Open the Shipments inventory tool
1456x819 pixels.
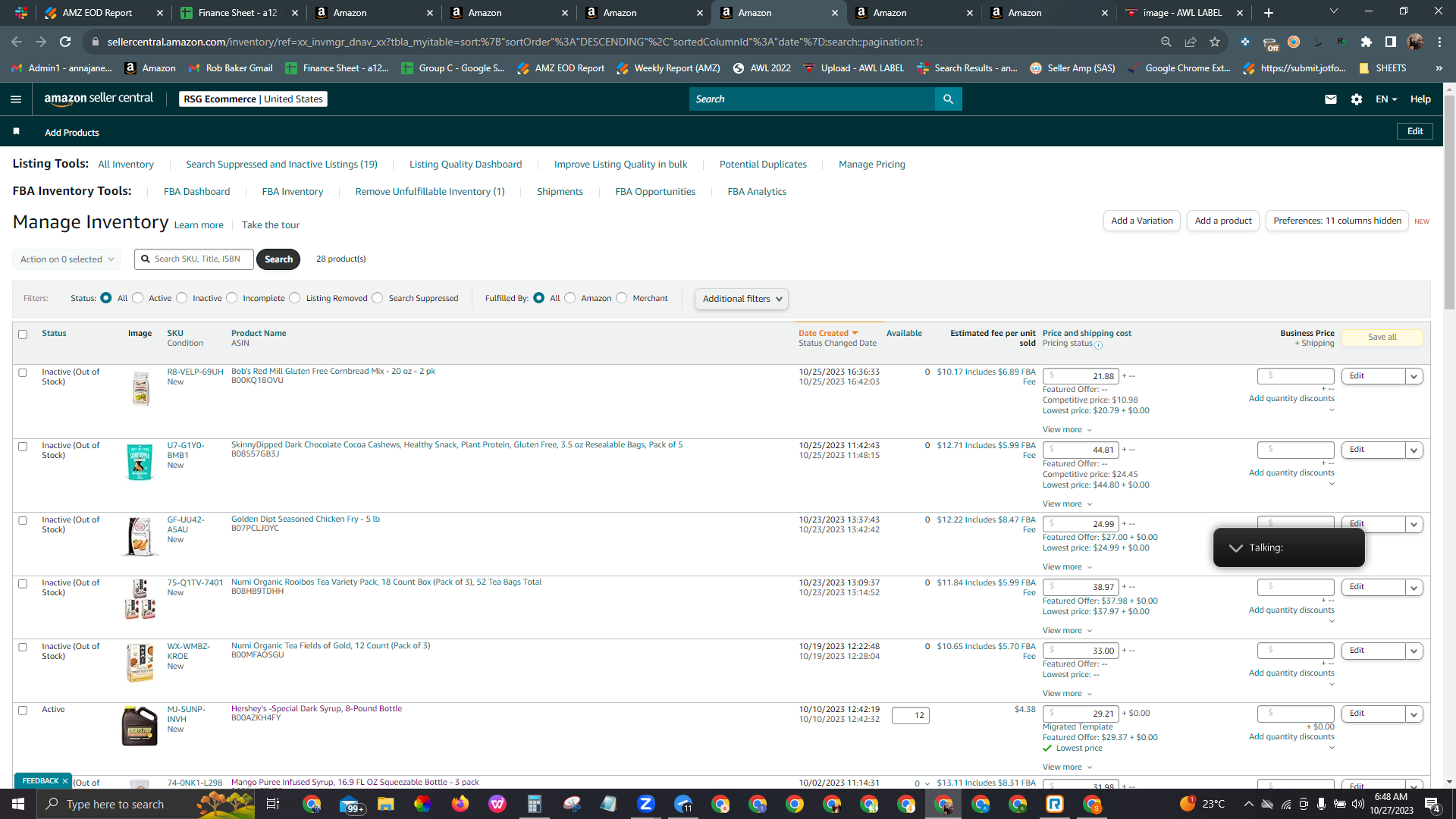(560, 192)
